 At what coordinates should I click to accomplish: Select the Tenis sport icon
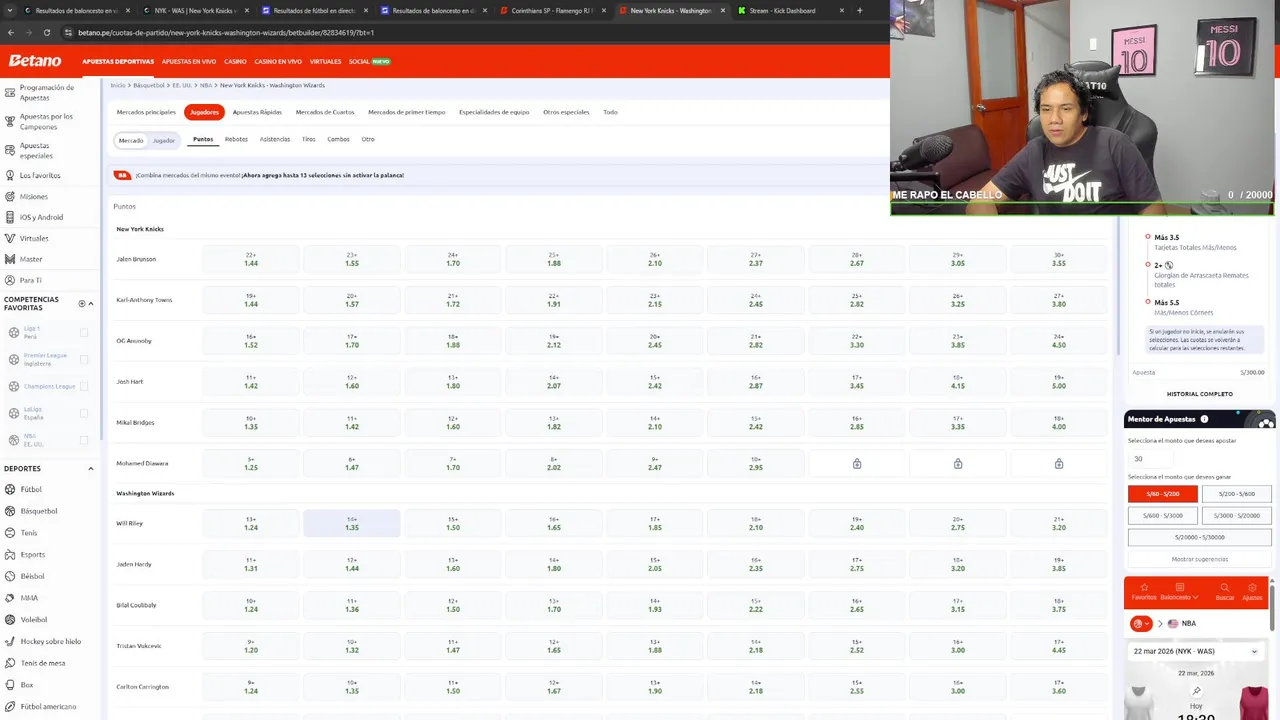point(10,533)
